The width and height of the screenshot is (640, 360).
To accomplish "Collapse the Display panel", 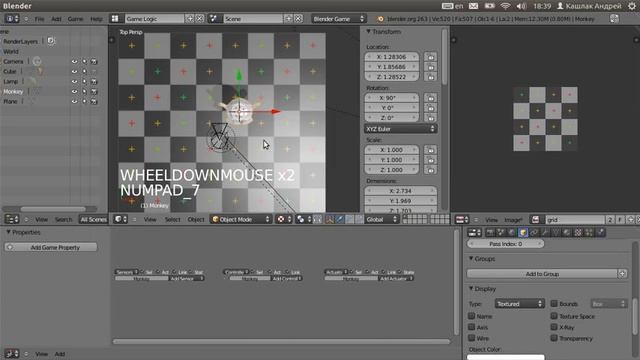I will click(471, 289).
